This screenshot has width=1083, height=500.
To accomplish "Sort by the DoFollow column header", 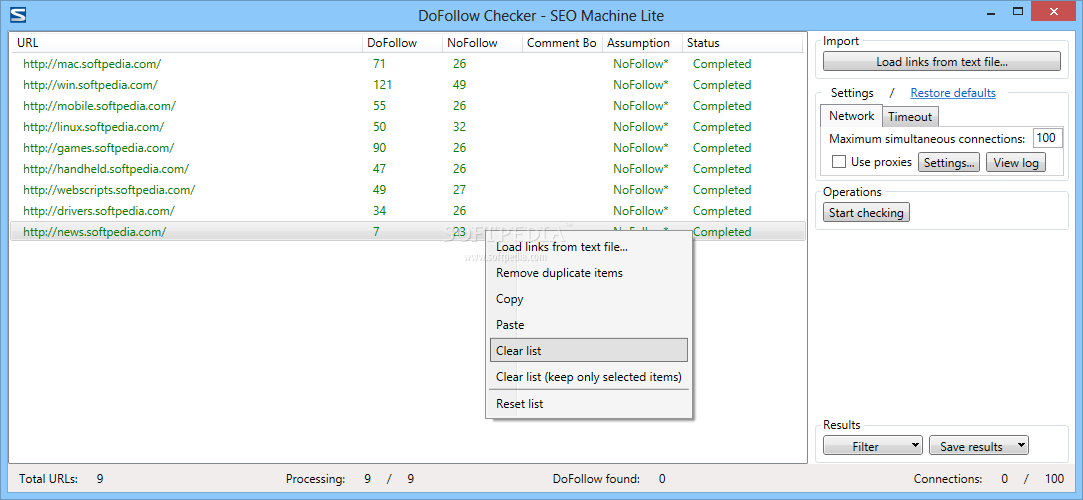I will (x=402, y=43).
